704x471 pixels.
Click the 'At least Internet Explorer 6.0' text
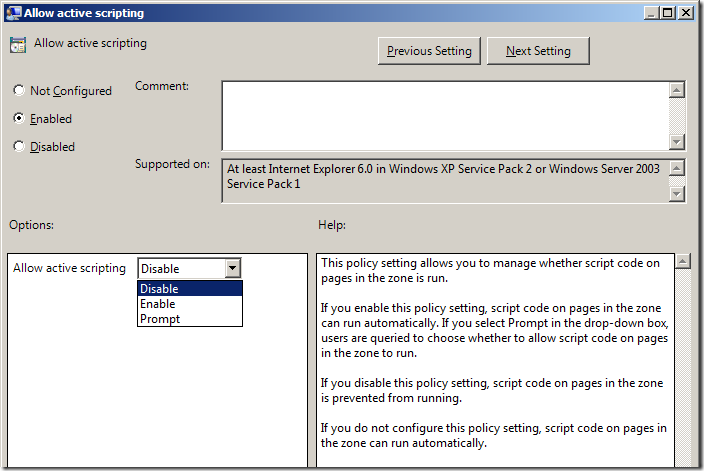[x=299, y=169]
